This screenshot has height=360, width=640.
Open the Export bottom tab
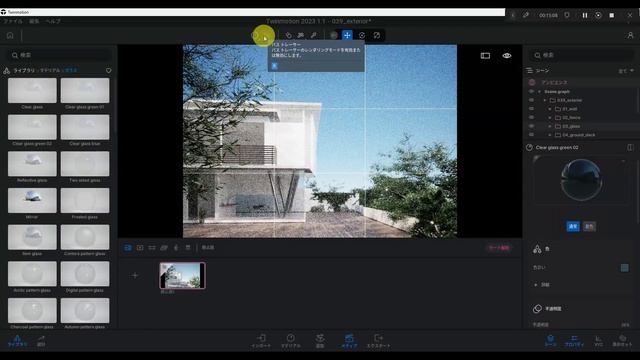pyautogui.click(x=378, y=340)
